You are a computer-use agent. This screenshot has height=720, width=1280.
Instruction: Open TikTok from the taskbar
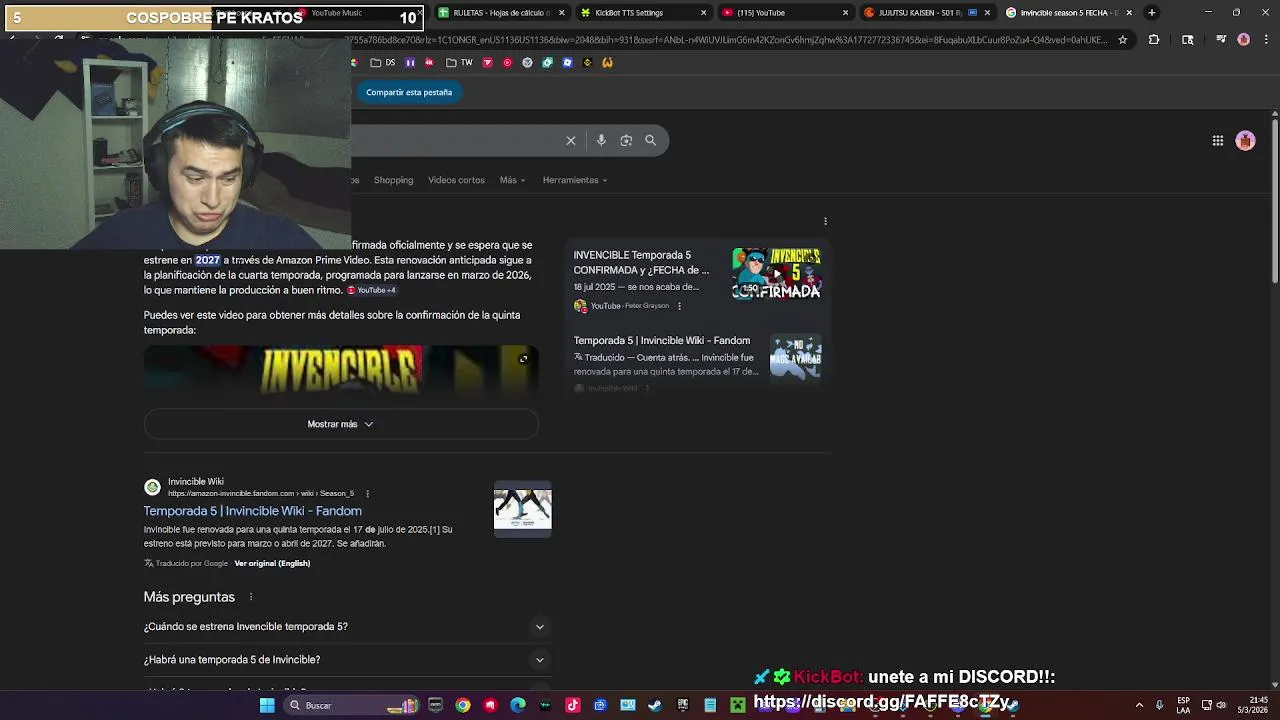(573, 706)
